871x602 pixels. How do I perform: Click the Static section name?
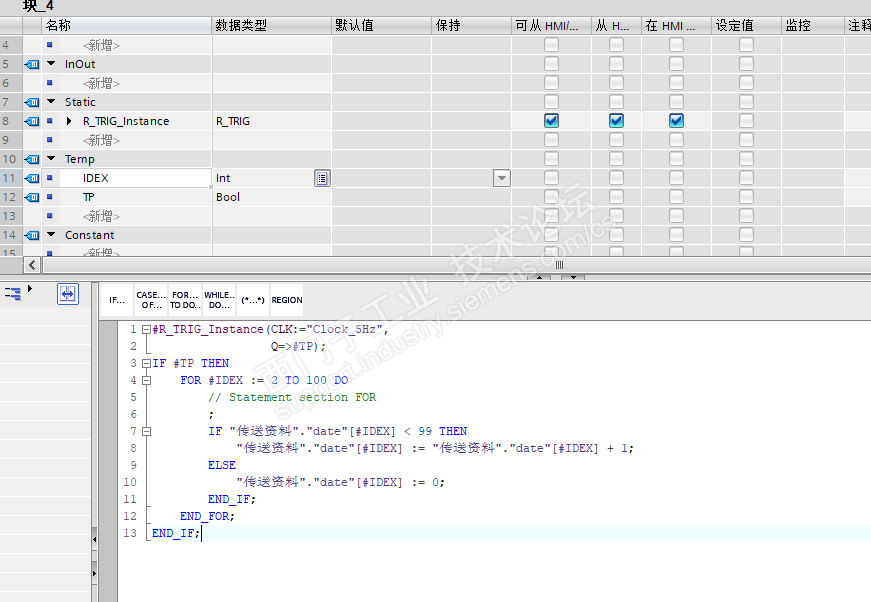80,102
